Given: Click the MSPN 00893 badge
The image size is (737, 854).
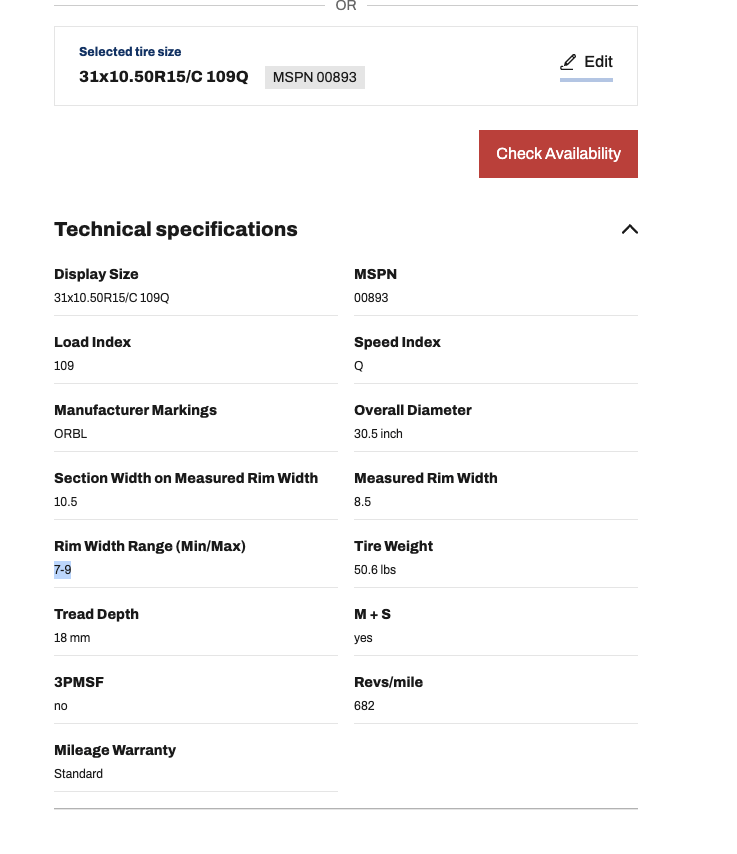Looking at the screenshot, I should click(315, 77).
